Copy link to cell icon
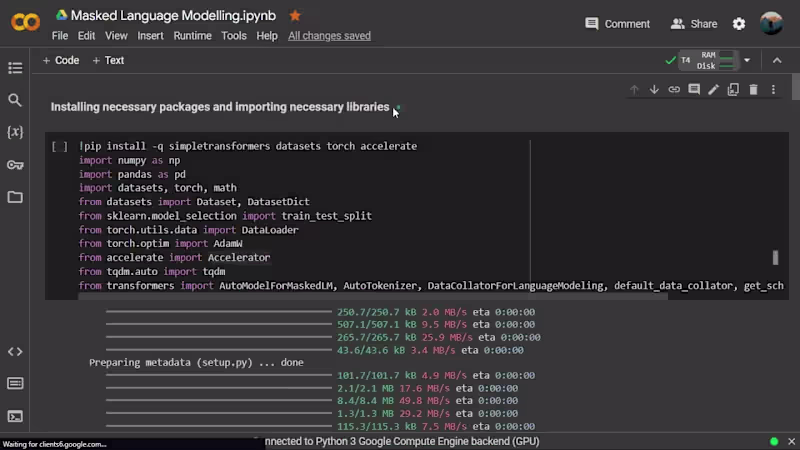 [x=674, y=90]
